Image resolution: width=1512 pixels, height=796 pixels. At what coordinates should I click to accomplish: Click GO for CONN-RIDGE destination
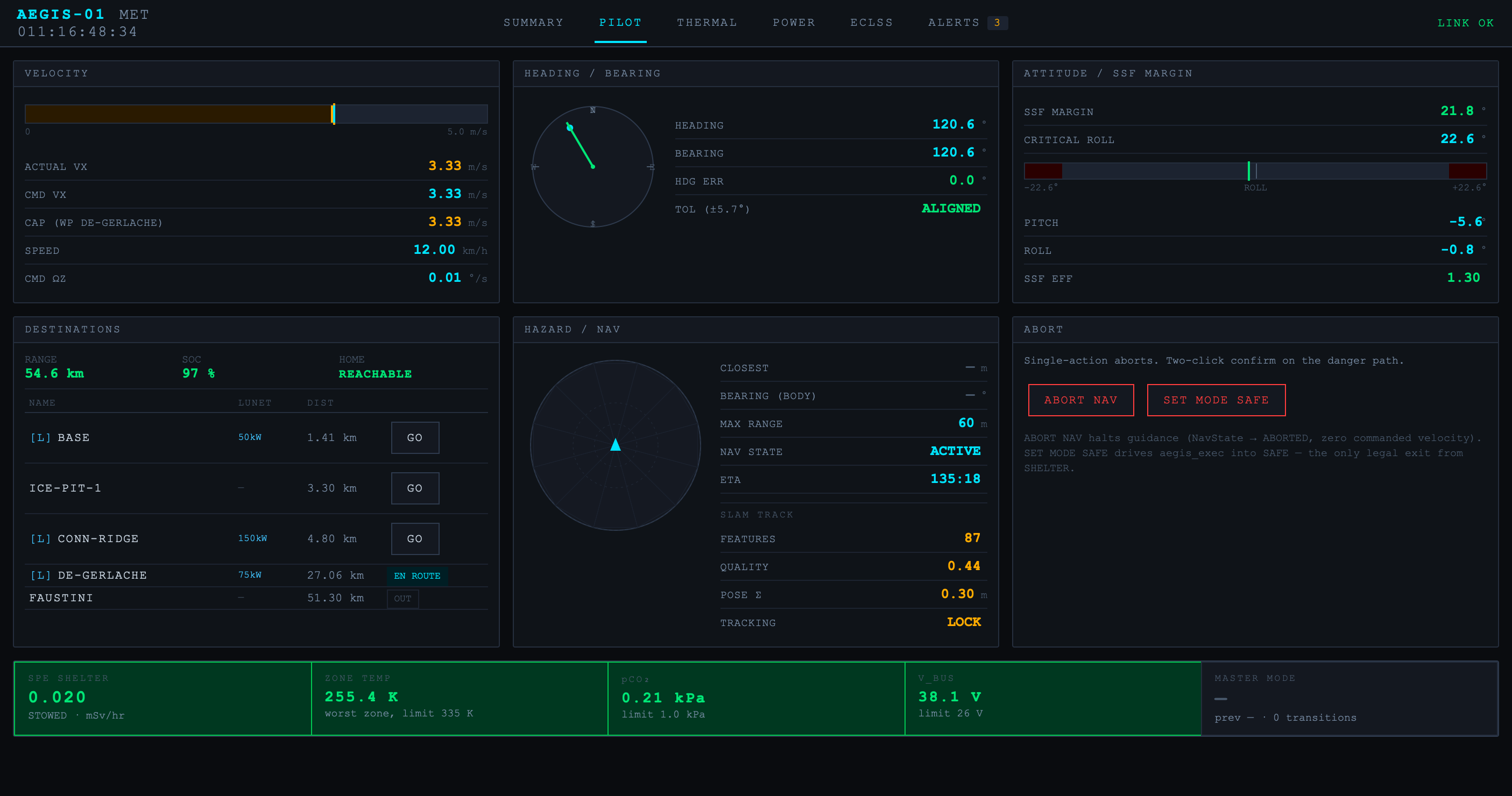(415, 538)
